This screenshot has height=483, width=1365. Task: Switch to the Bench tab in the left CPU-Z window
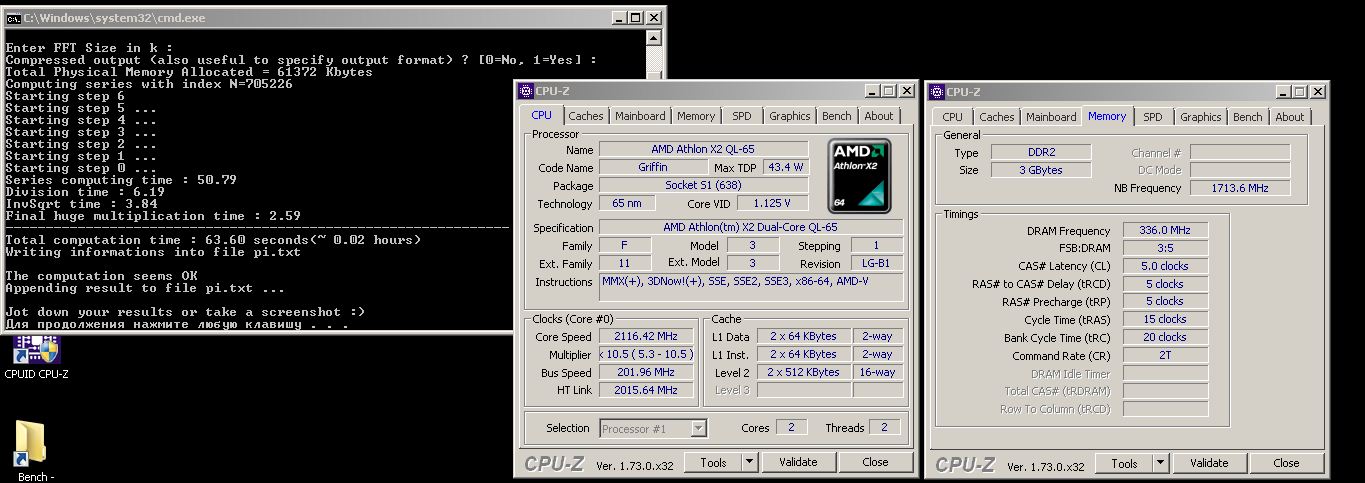837,116
